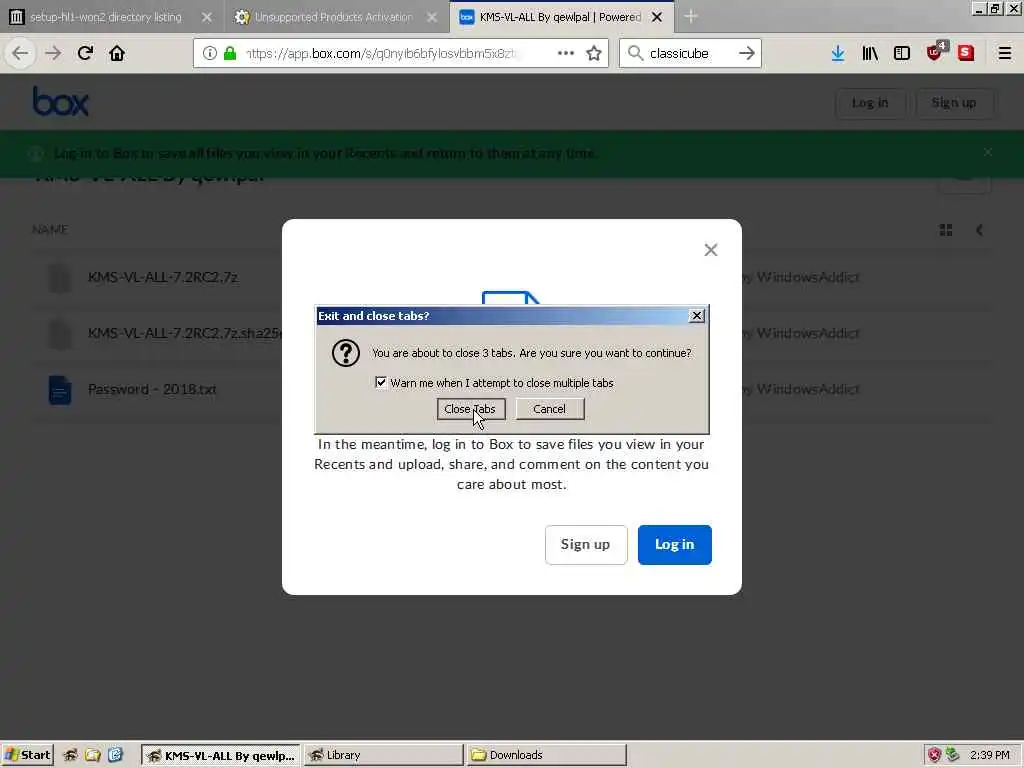1024x768 pixels.
Task: Open the Firefox hamburger menu
Action: tap(1005, 53)
